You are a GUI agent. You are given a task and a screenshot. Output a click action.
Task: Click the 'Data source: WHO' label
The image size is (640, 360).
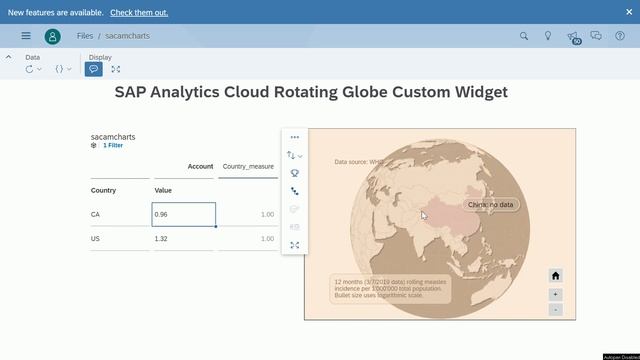click(359, 162)
